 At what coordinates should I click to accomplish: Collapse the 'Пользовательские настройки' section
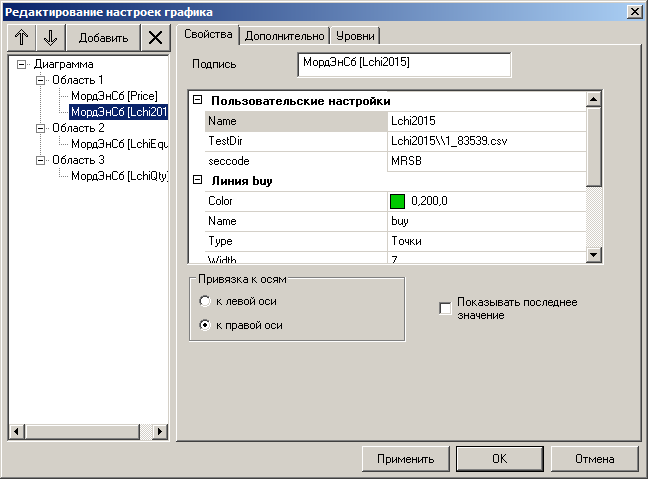click(x=197, y=101)
